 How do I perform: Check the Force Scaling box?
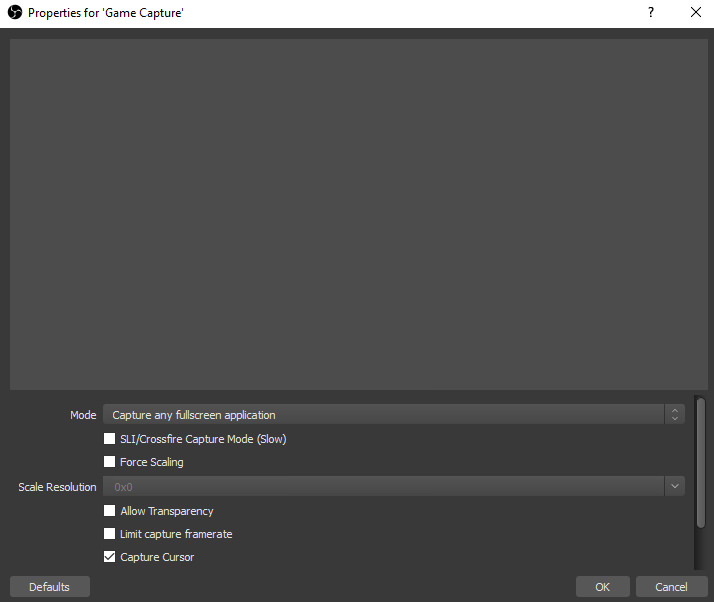(x=109, y=462)
